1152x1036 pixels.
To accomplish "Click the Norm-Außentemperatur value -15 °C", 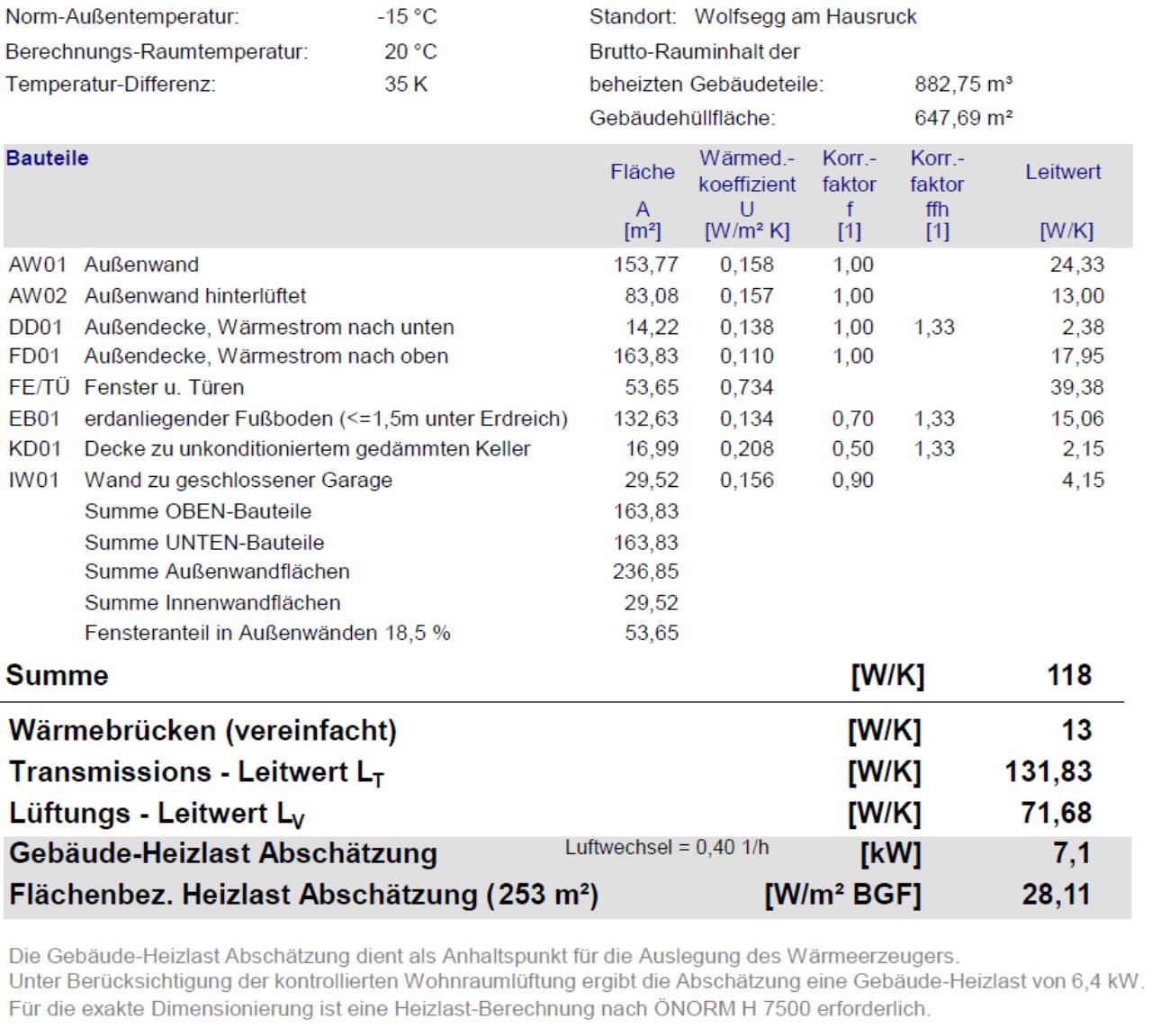I will pos(407,17).
